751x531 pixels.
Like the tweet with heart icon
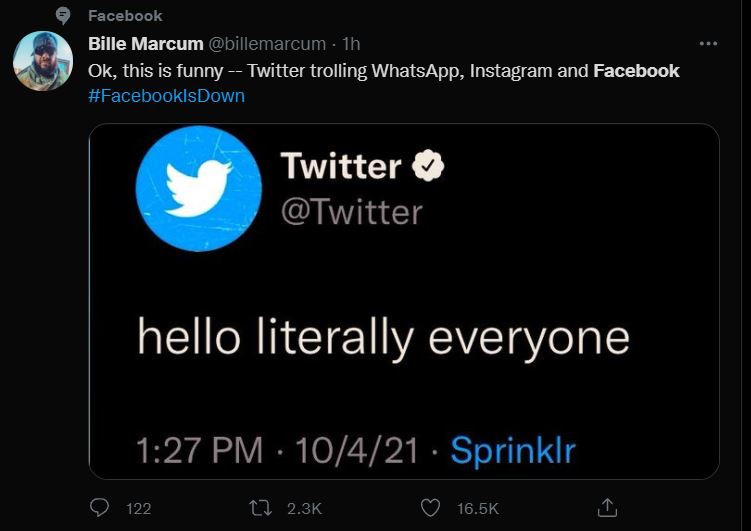431,508
